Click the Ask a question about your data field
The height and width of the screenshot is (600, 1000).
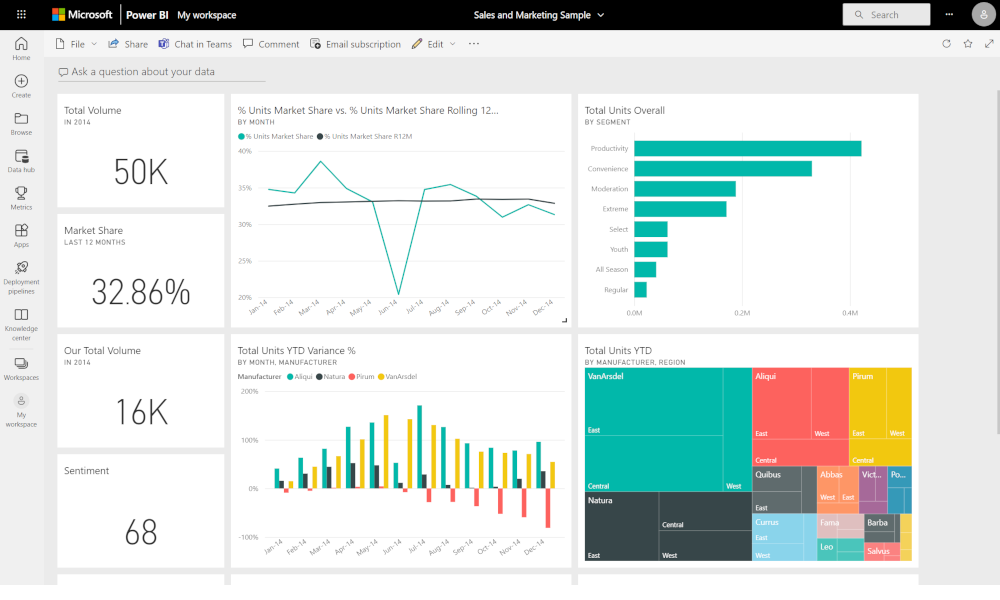coord(161,72)
